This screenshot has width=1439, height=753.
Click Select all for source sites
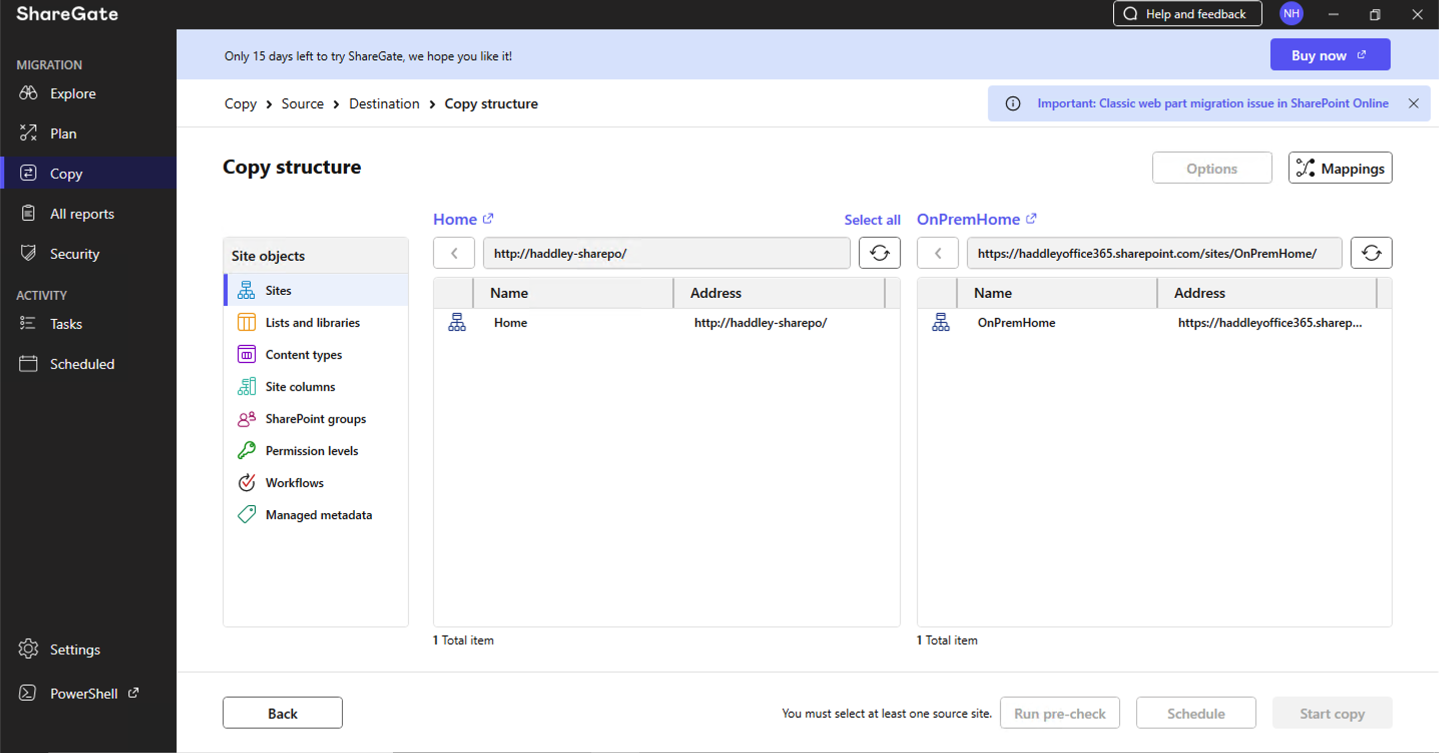[x=872, y=220]
